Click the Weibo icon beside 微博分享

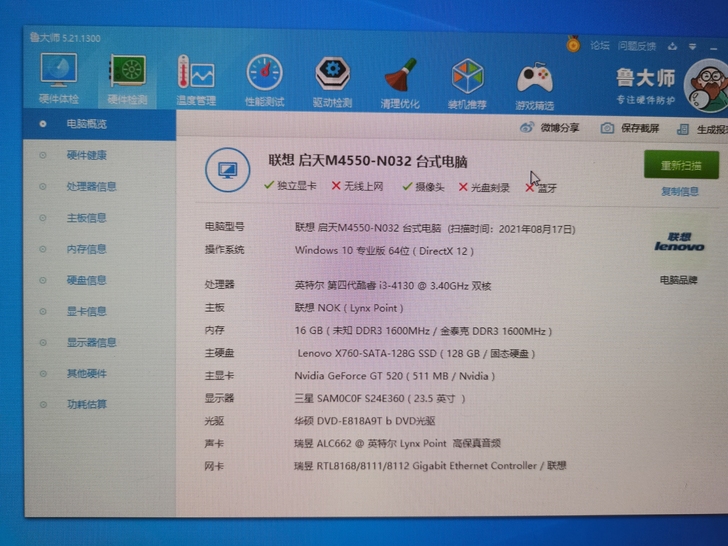[526, 127]
